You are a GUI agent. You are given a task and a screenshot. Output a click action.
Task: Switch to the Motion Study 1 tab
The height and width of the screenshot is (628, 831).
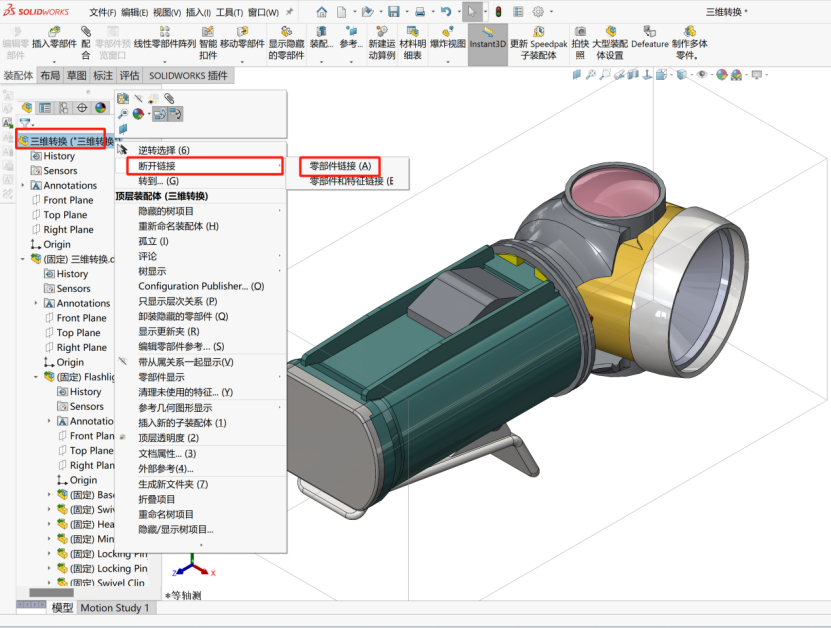pos(115,608)
